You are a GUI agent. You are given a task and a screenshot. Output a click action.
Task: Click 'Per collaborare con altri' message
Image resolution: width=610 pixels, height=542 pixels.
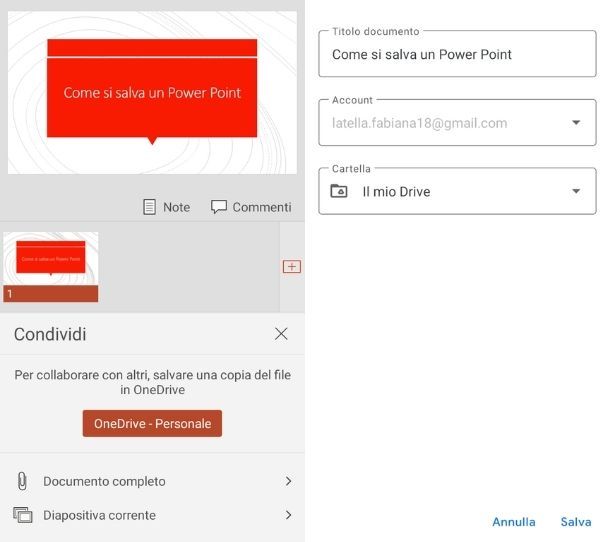click(152, 382)
